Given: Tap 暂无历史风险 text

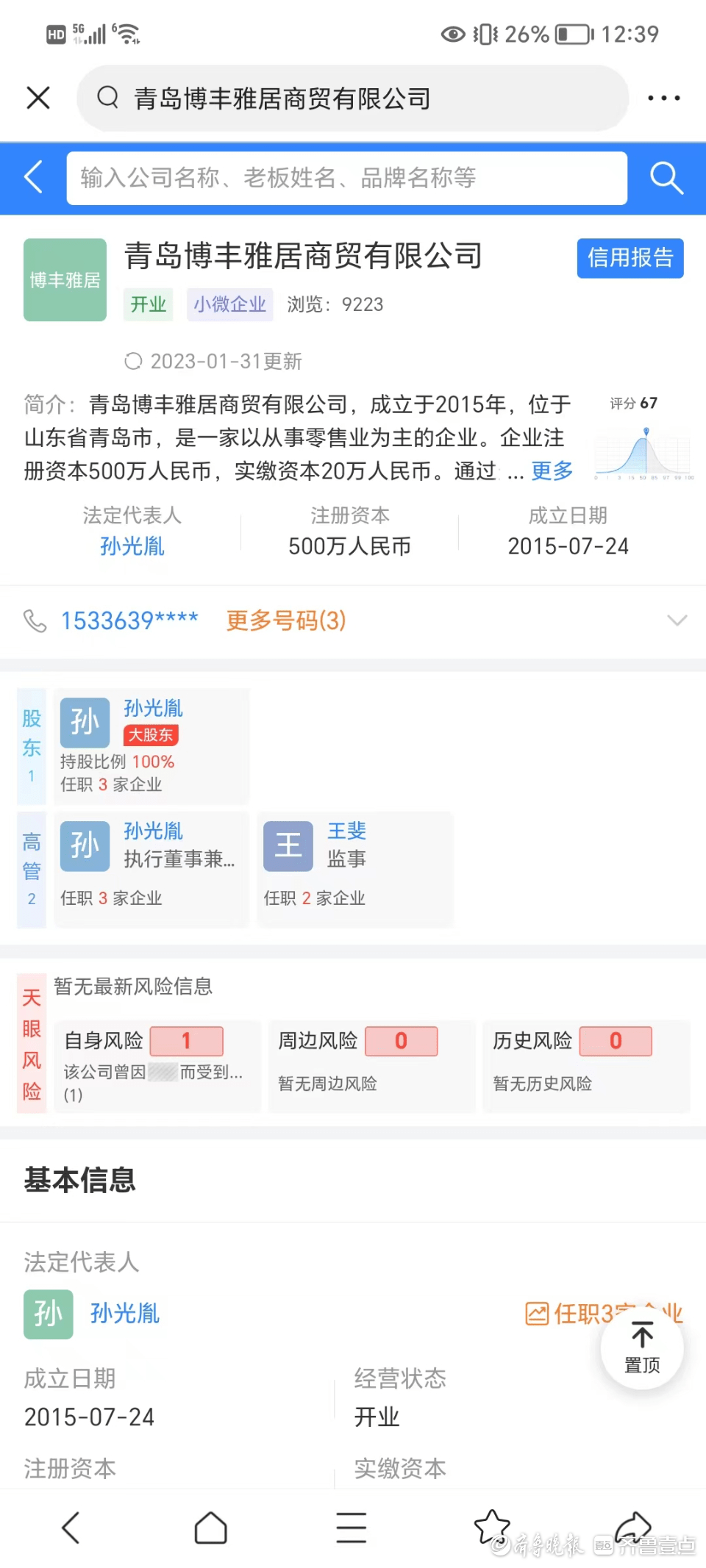Looking at the screenshot, I should [x=543, y=1084].
